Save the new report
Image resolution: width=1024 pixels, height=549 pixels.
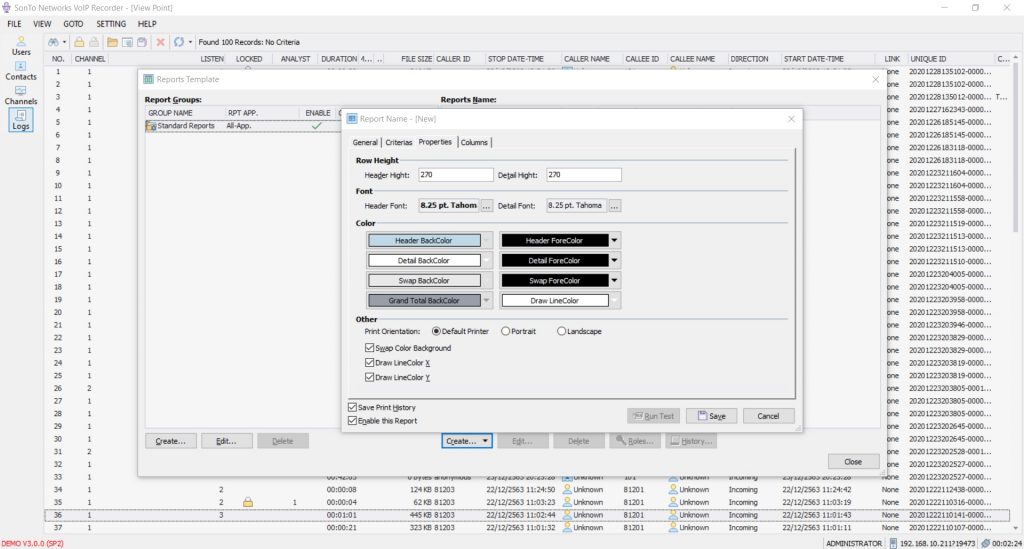[711, 416]
